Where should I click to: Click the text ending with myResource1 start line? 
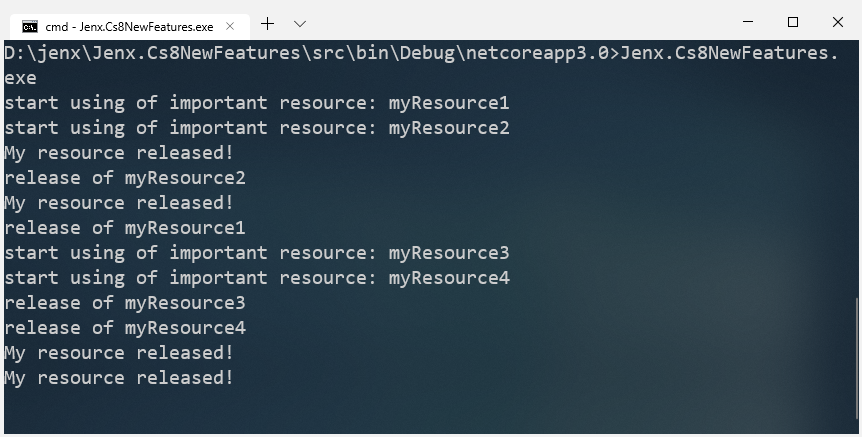tap(256, 103)
